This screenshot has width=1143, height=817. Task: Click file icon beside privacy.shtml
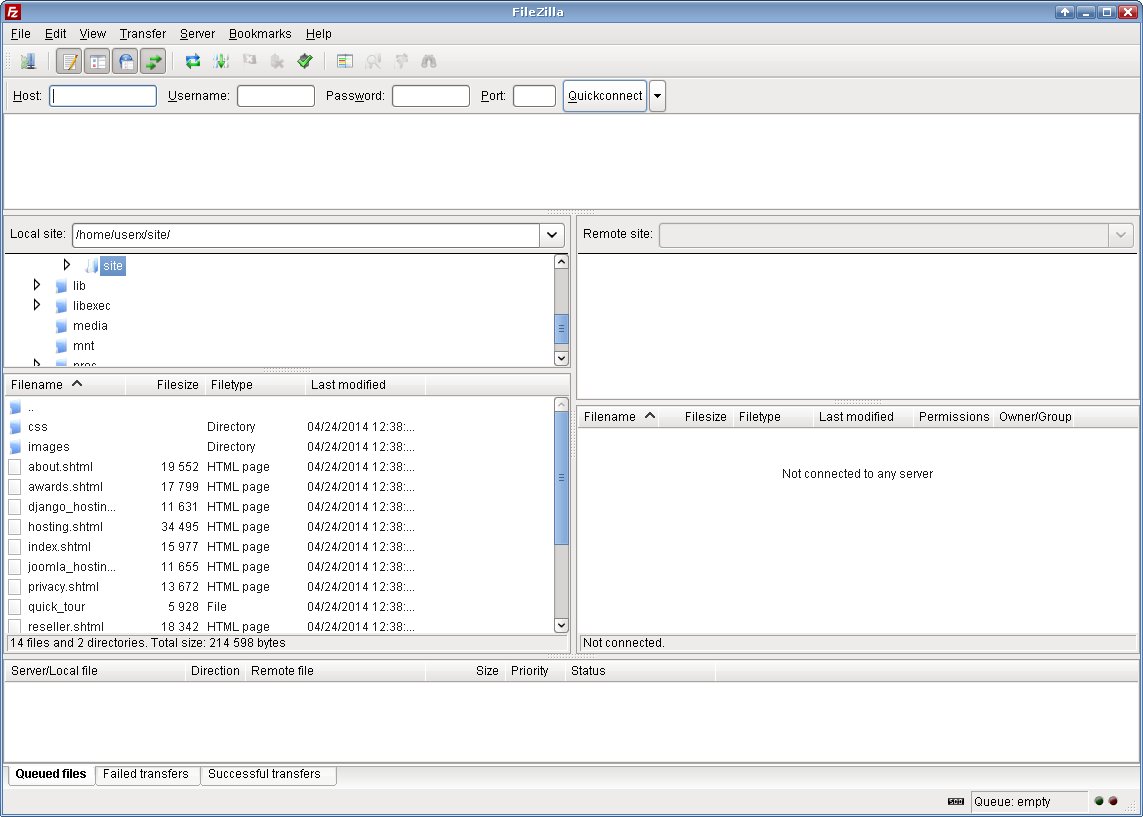(x=15, y=587)
